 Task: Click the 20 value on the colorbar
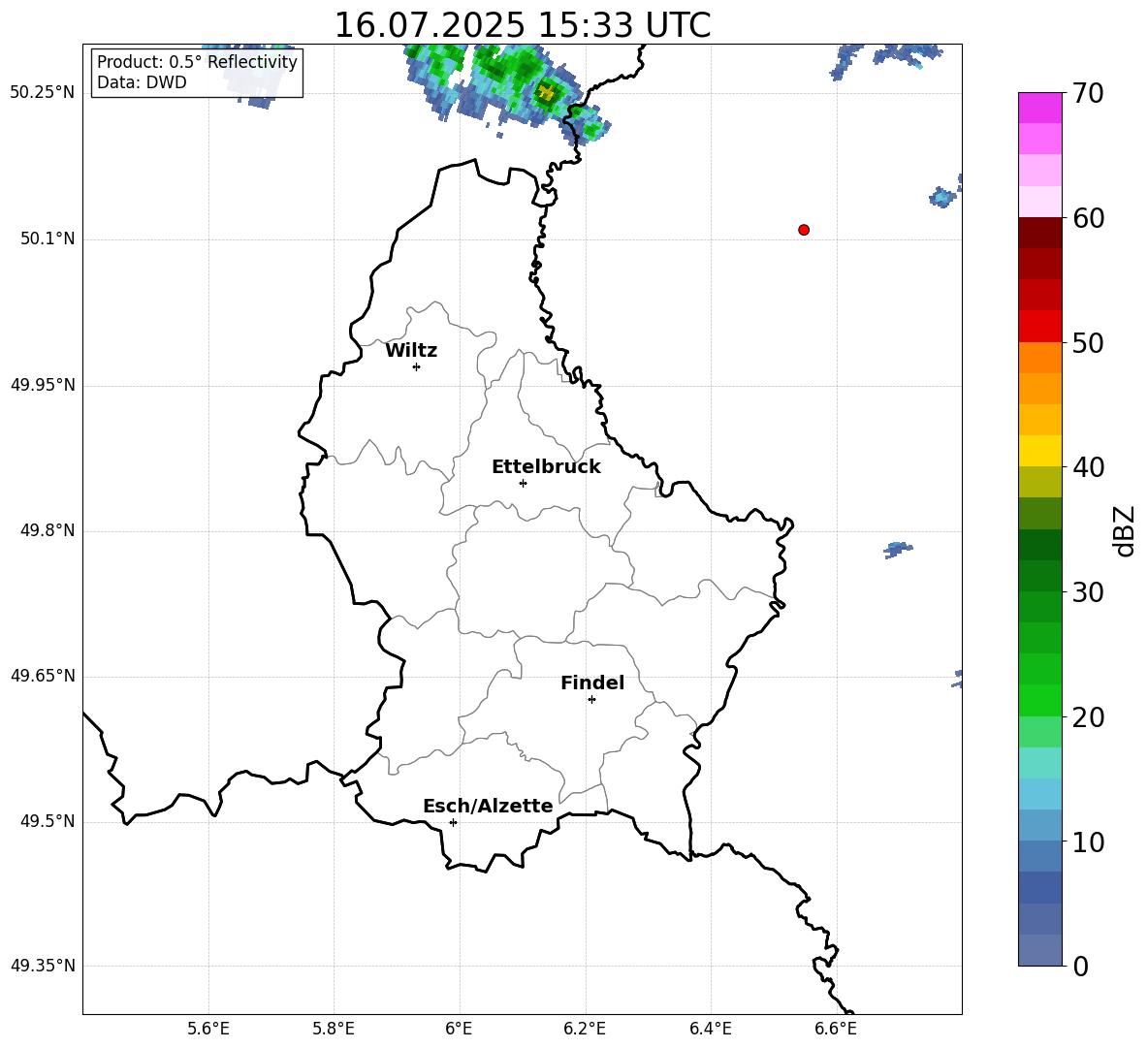coord(1088,717)
